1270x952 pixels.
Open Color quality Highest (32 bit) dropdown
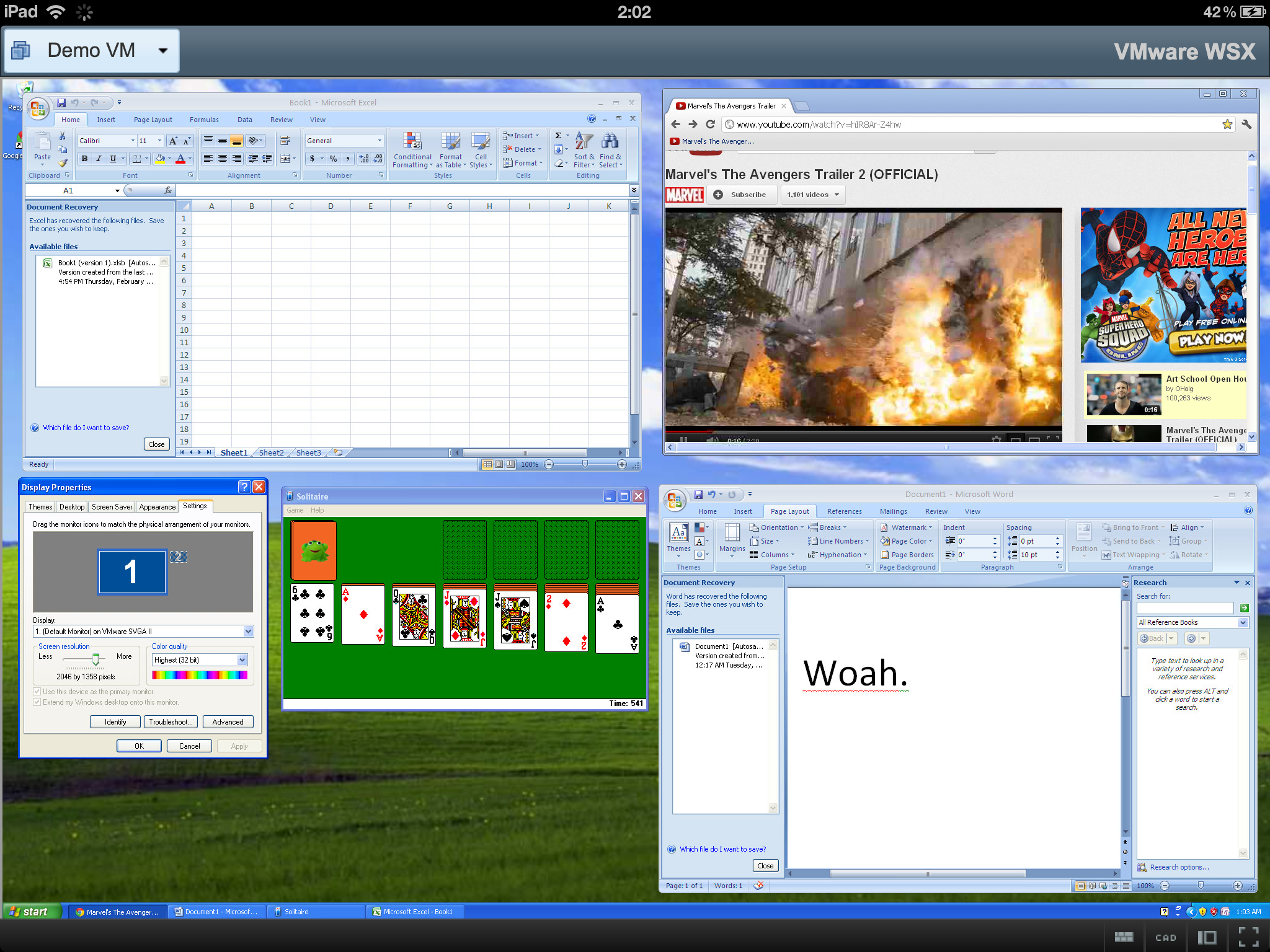pyautogui.click(x=242, y=659)
